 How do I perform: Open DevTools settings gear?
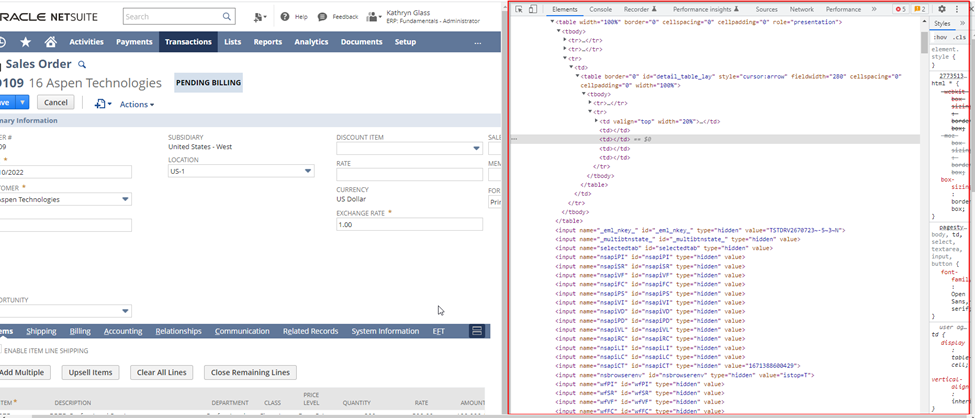942,9
